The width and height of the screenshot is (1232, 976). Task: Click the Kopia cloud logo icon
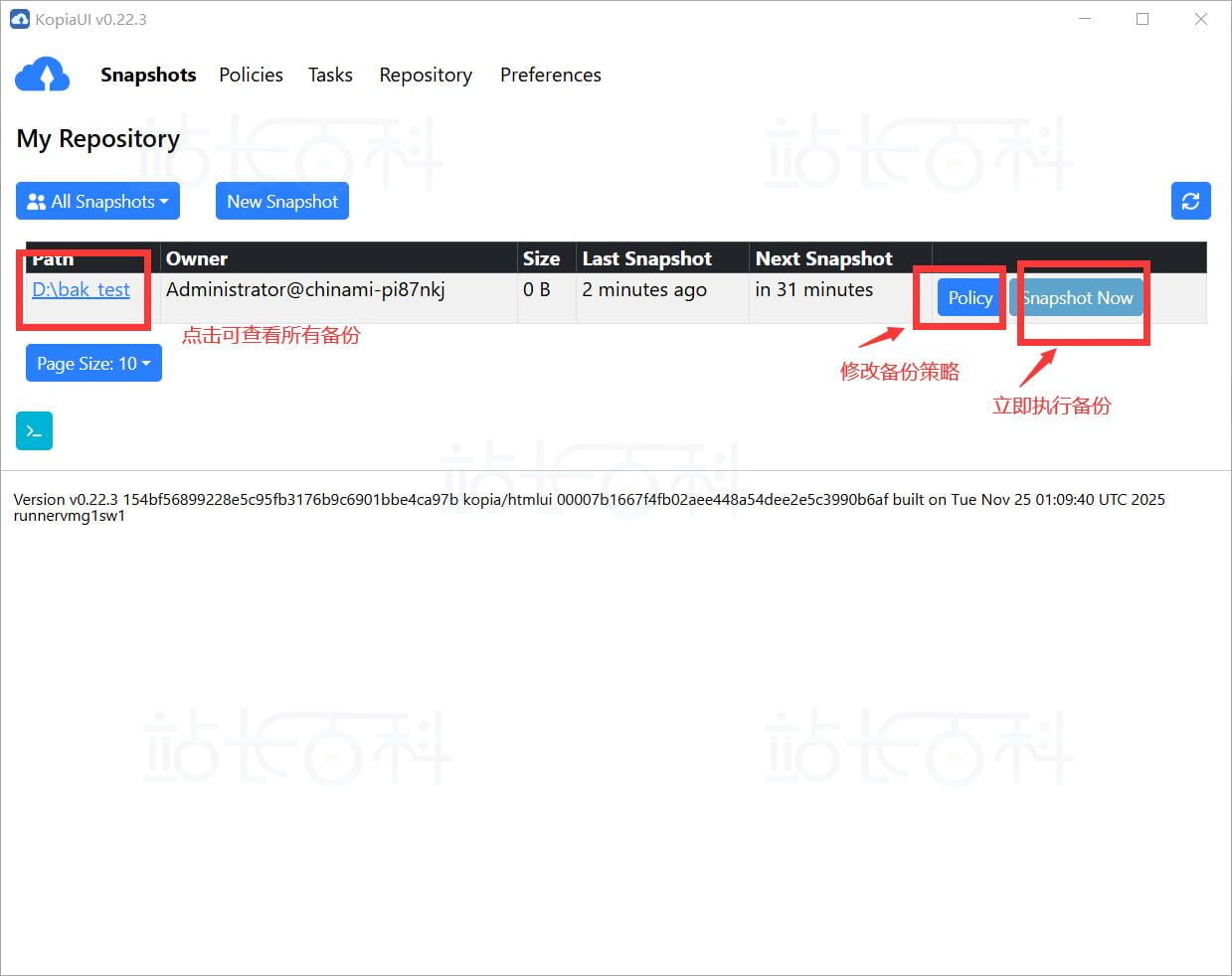(x=43, y=75)
